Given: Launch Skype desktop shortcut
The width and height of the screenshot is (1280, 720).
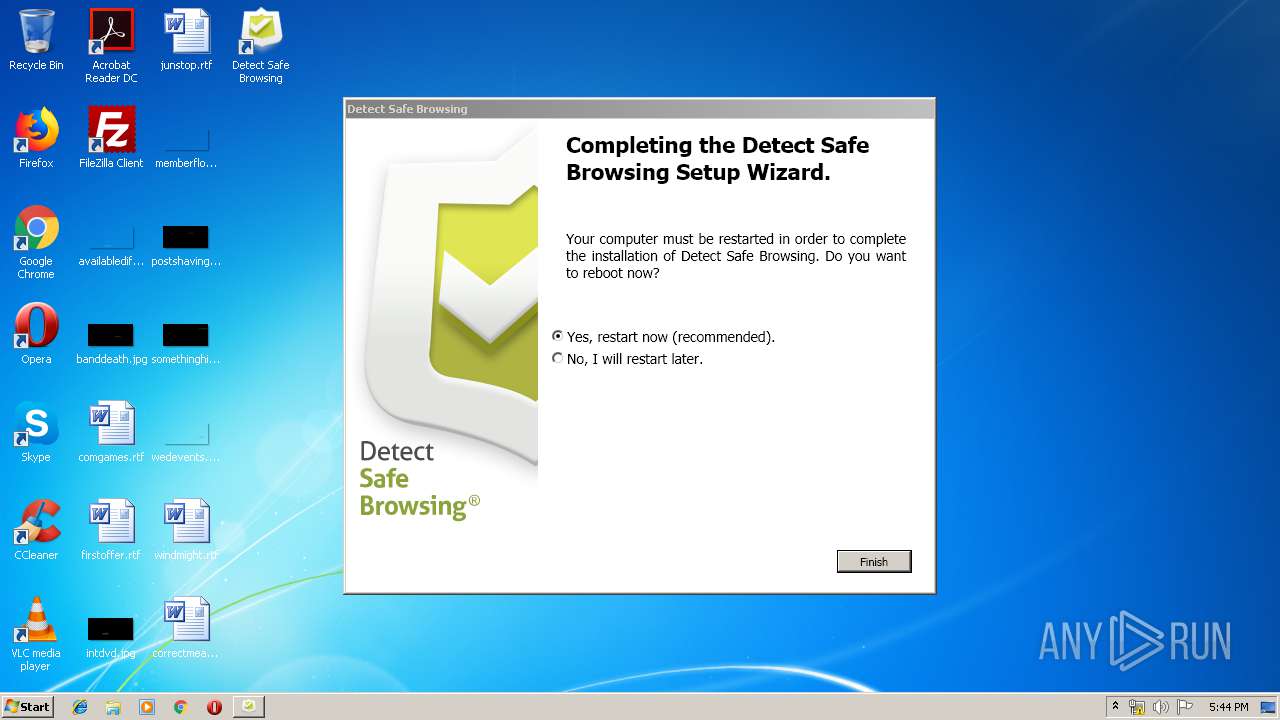Looking at the screenshot, I should (36, 432).
